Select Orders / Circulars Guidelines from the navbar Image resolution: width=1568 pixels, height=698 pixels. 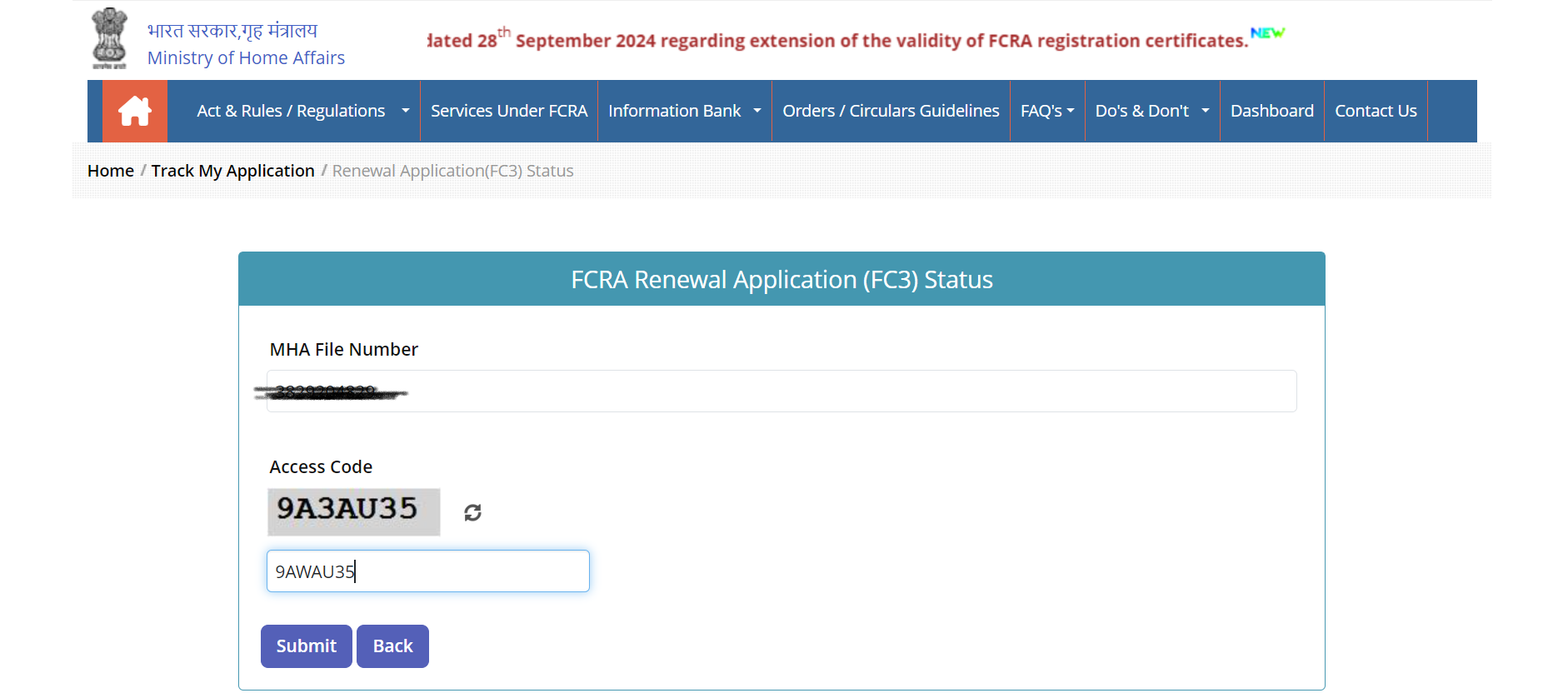pyautogui.click(x=890, y=111)
